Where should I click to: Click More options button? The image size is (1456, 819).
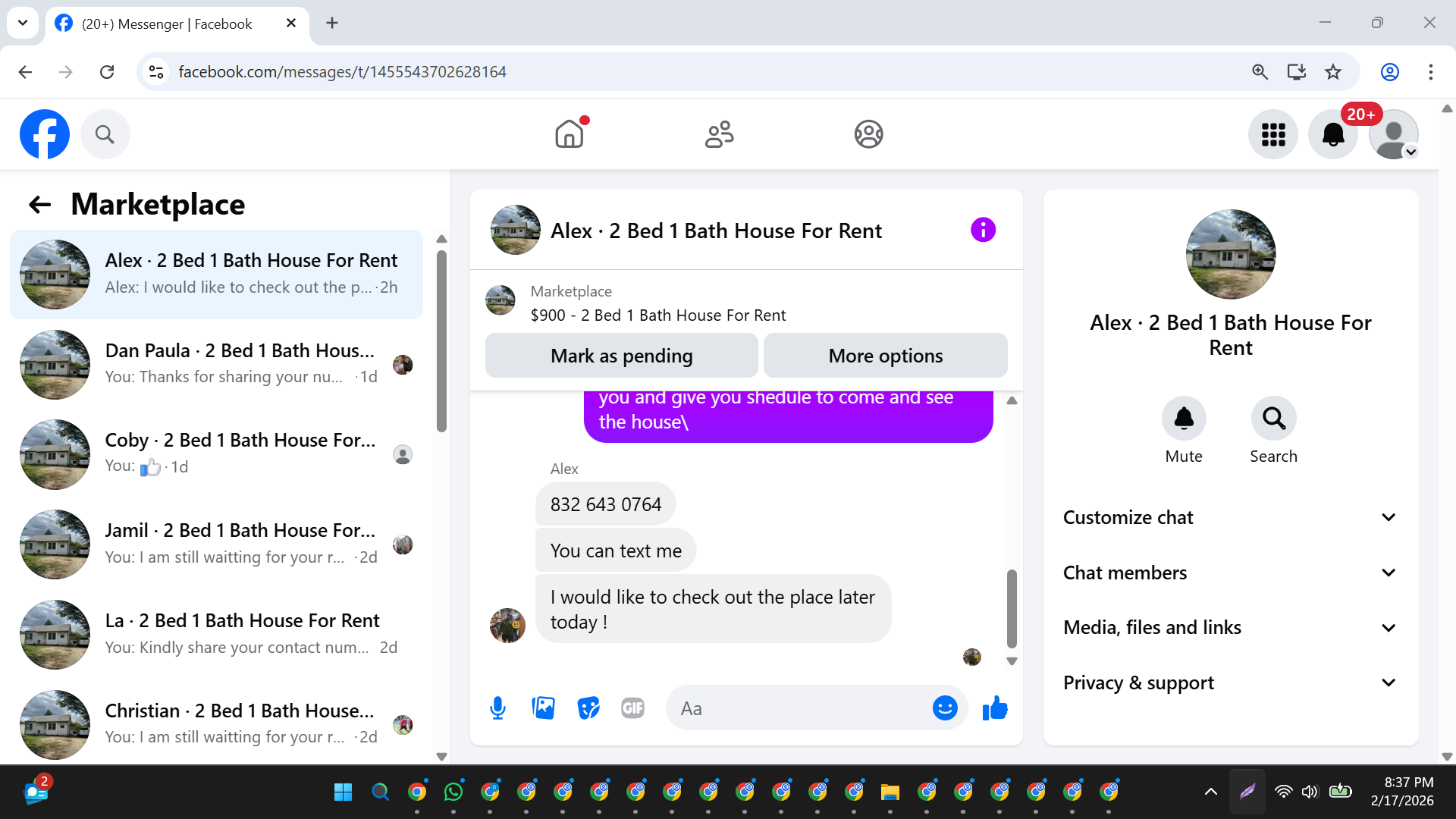(885, 356)
